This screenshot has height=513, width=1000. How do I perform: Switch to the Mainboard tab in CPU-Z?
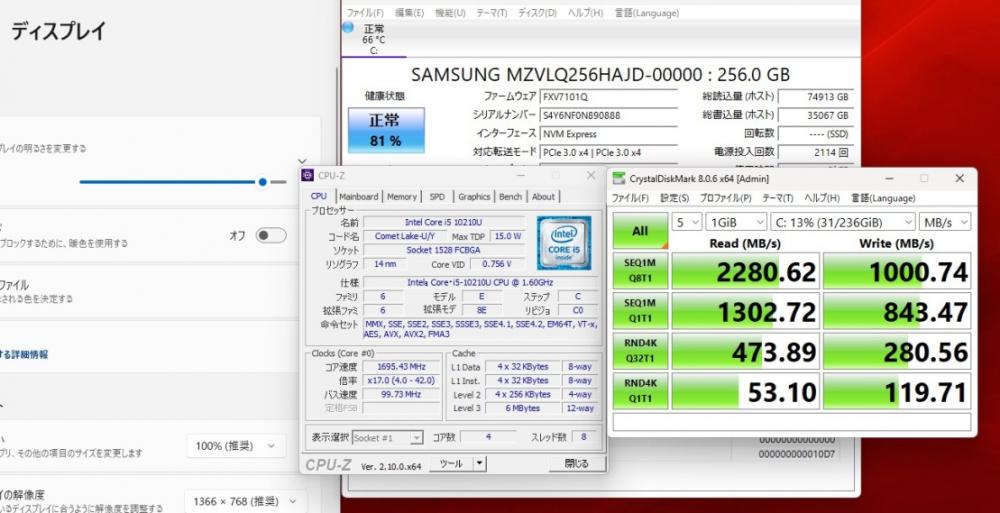click(358, 197)
